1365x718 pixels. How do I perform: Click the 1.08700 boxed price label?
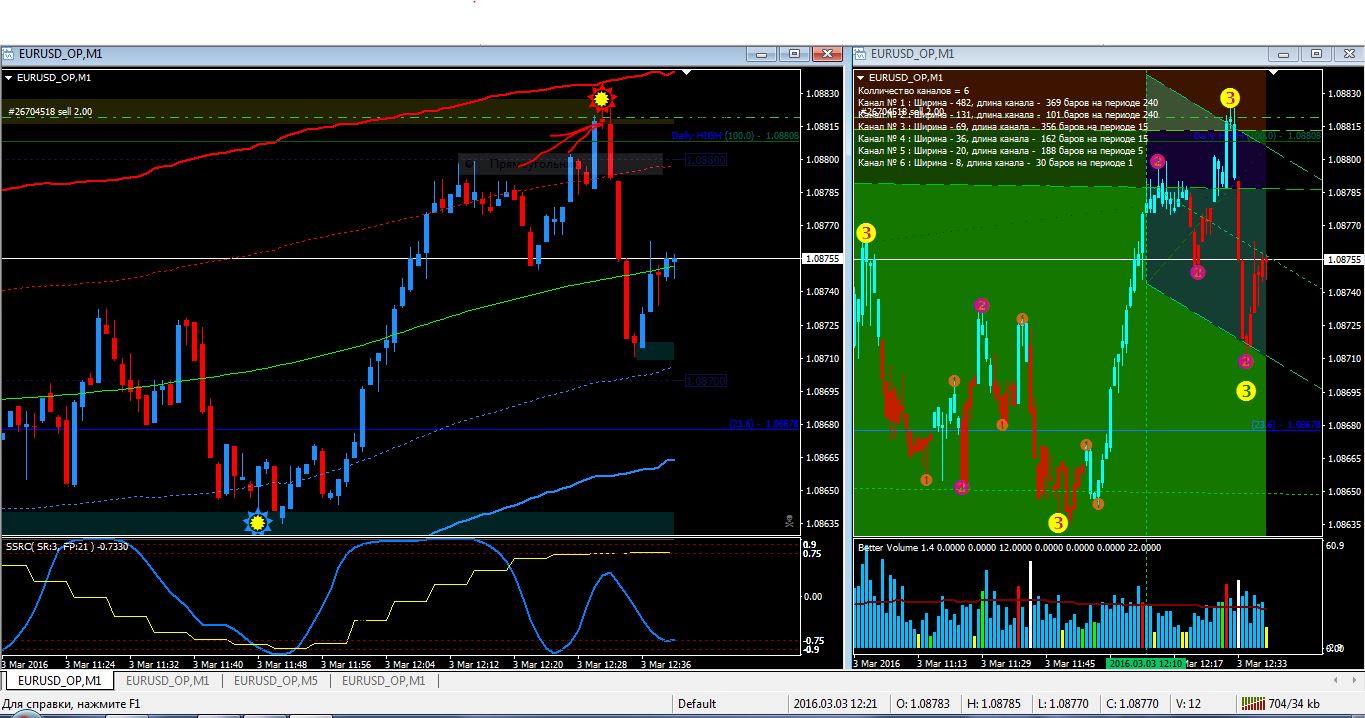(x=708, y=381)
